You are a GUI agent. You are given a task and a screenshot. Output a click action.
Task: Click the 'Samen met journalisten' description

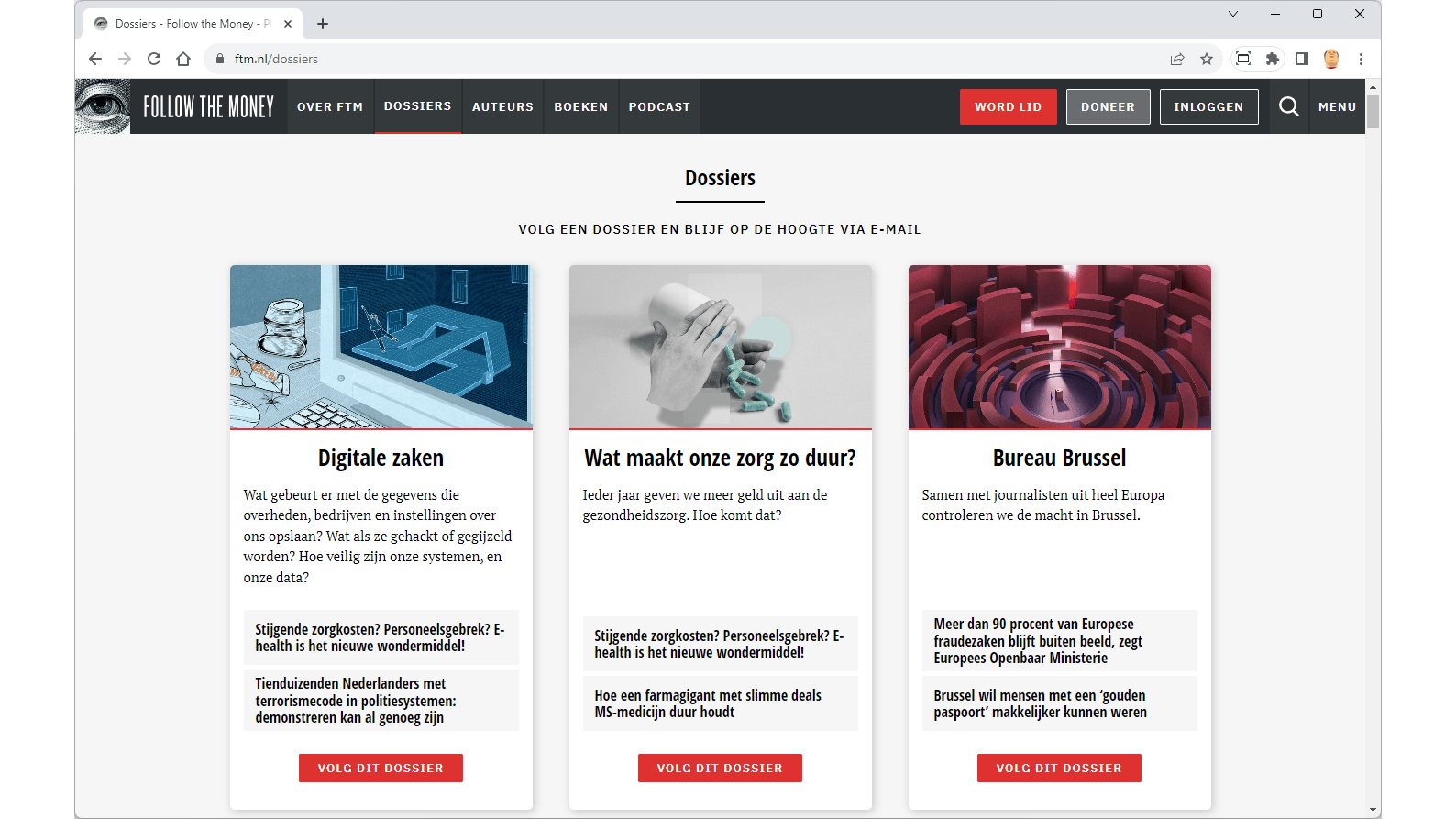click(1043, 505)
